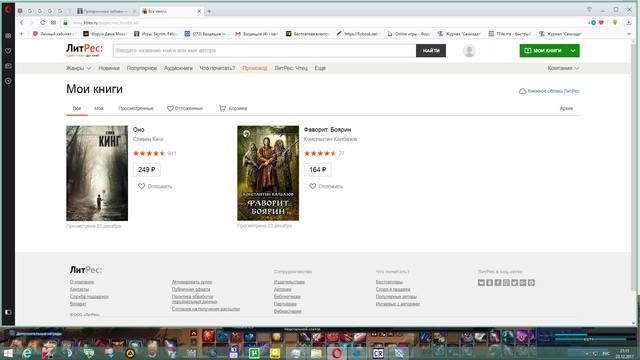
Task: Select the Просмотренные tab
Action: (x=136, y=109)
